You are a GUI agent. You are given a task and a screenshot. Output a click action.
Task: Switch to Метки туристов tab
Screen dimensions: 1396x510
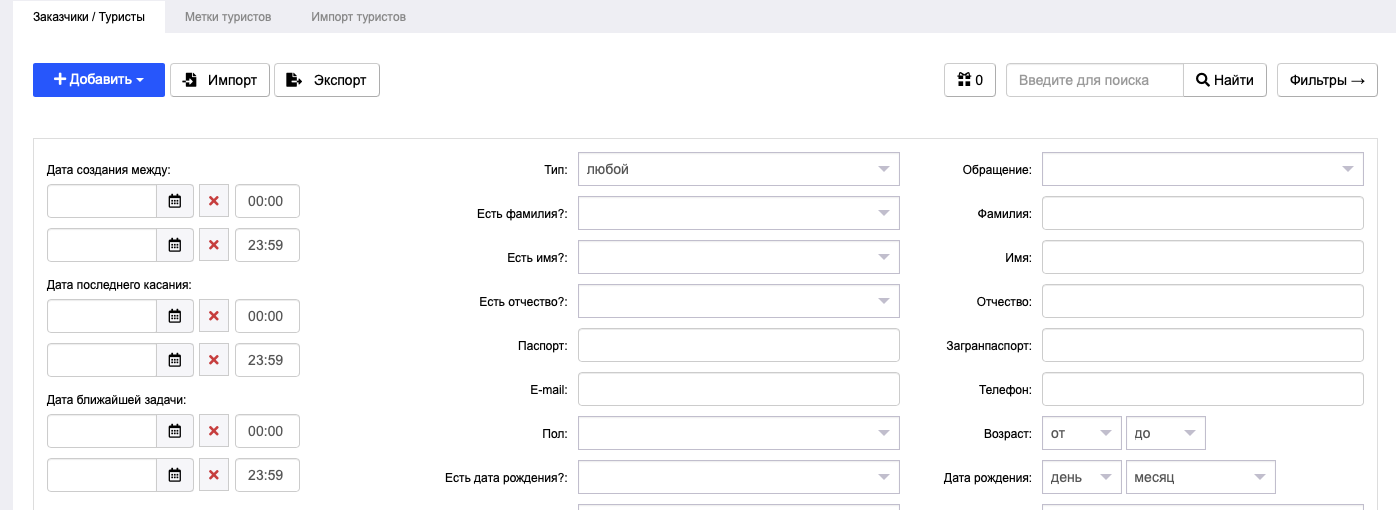pos(228,17)
